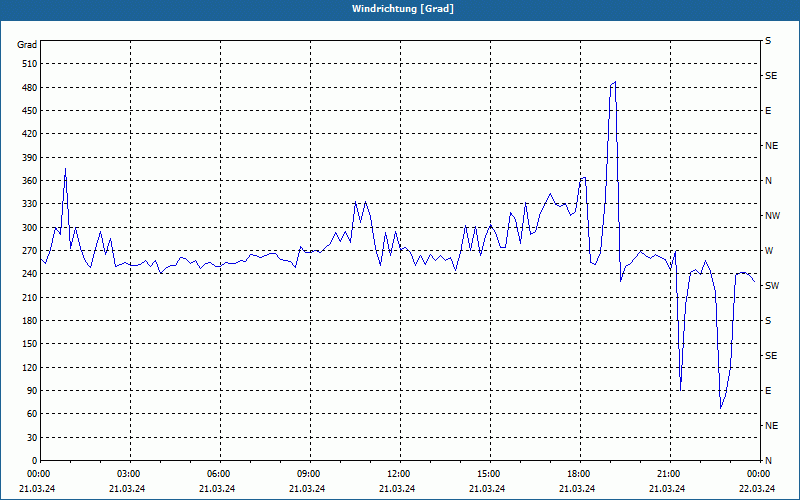Click the "300" left axis value
Screen dimensions: 800x500
coord(30,227)
